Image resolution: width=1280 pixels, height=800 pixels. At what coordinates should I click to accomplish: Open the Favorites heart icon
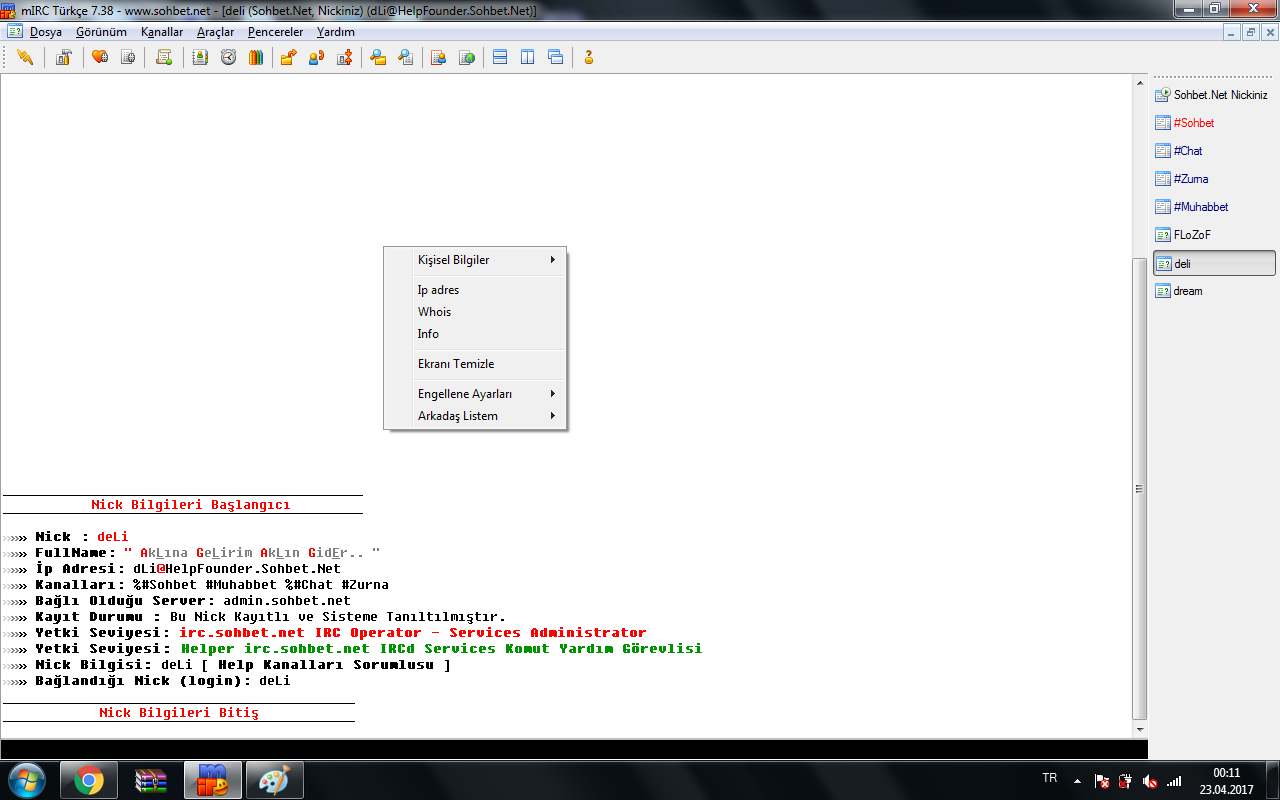click(x=99, y=57)
